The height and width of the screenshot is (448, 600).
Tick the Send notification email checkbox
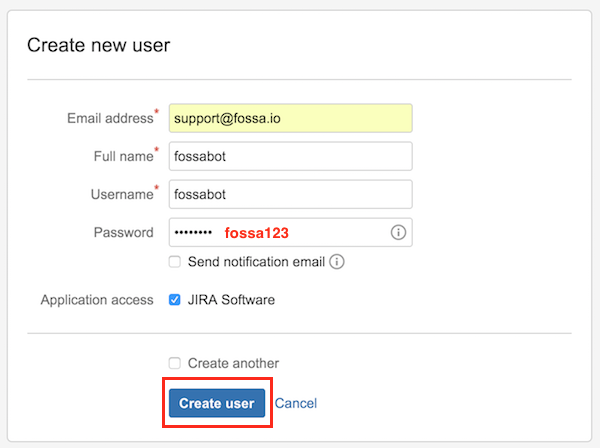[175, 262]
